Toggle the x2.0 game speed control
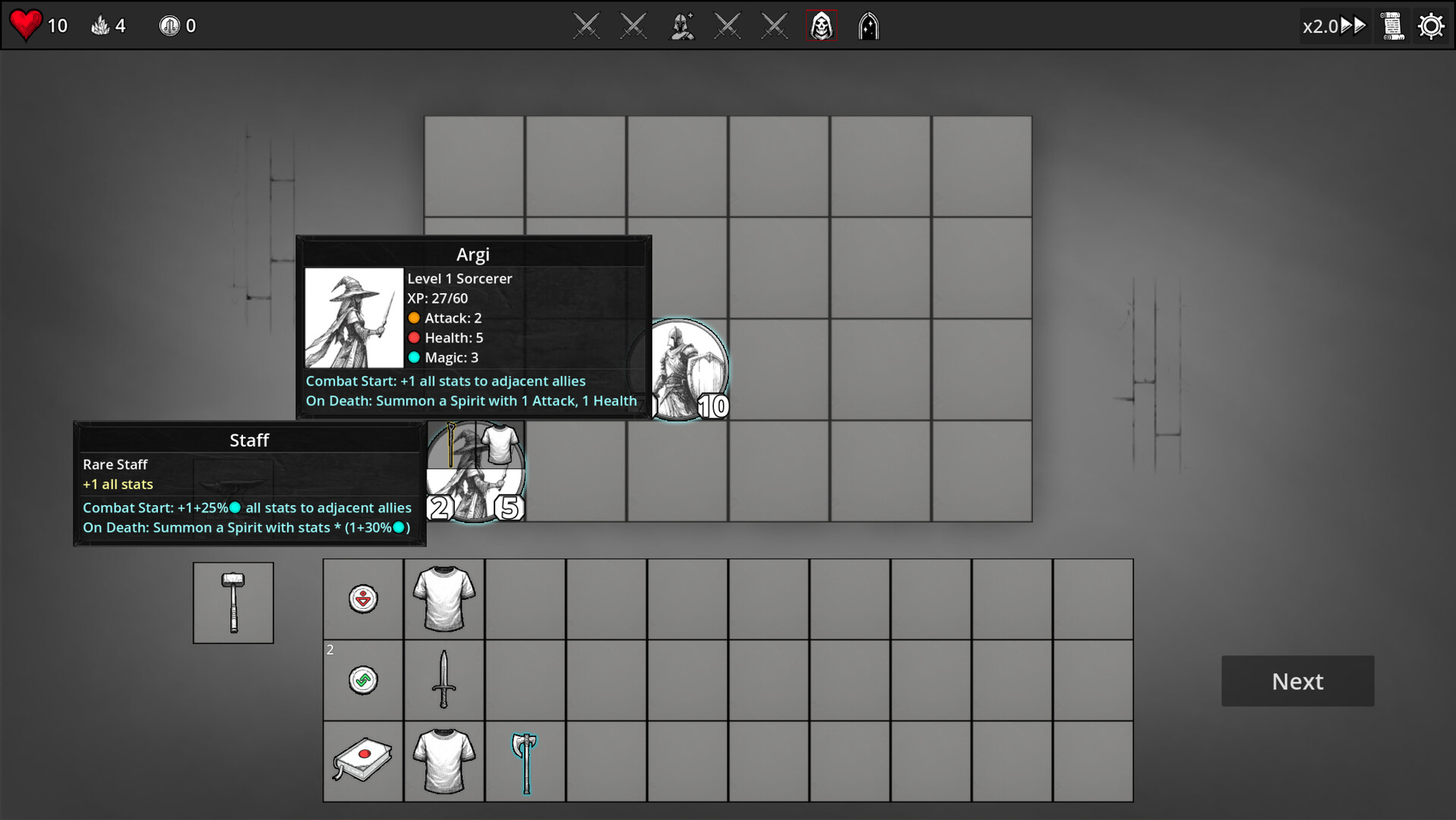 tap(1334, 25)
